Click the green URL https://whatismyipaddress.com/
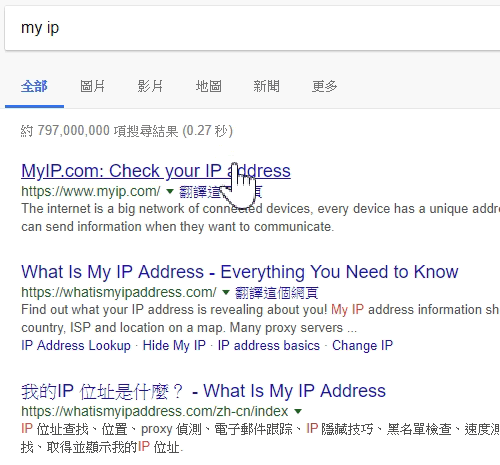The height and width of the screenshot is (465, 500). (119, 292)
